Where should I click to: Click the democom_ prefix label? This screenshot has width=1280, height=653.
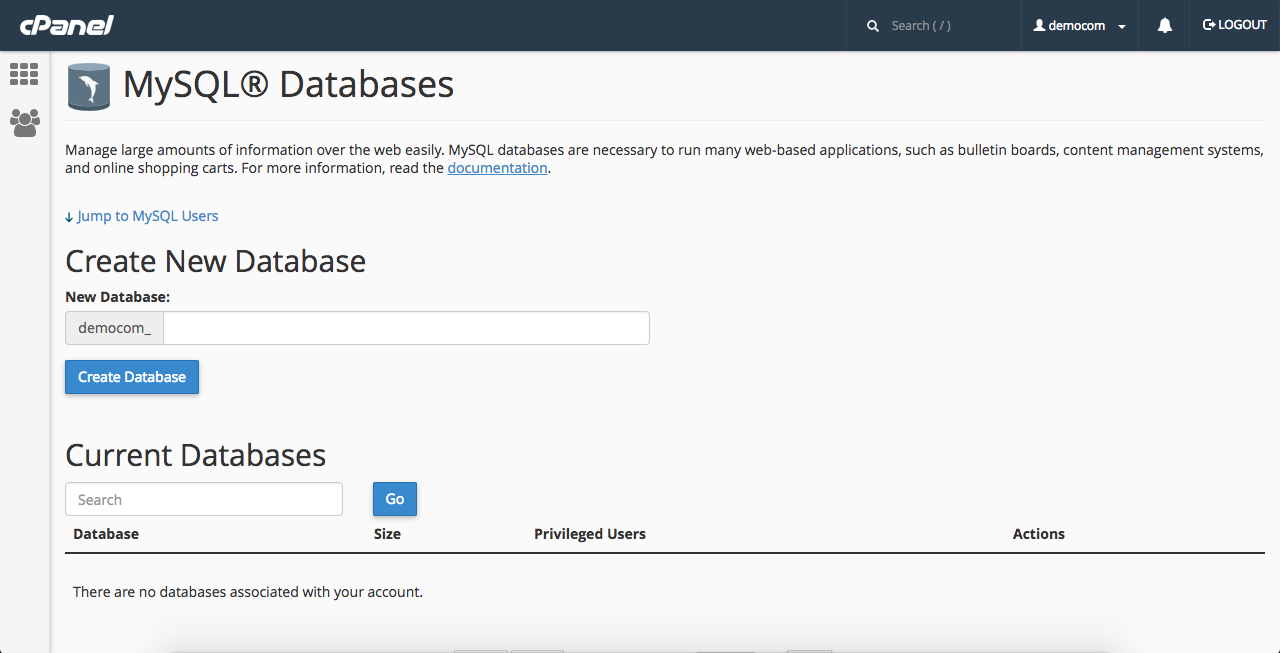114,328
